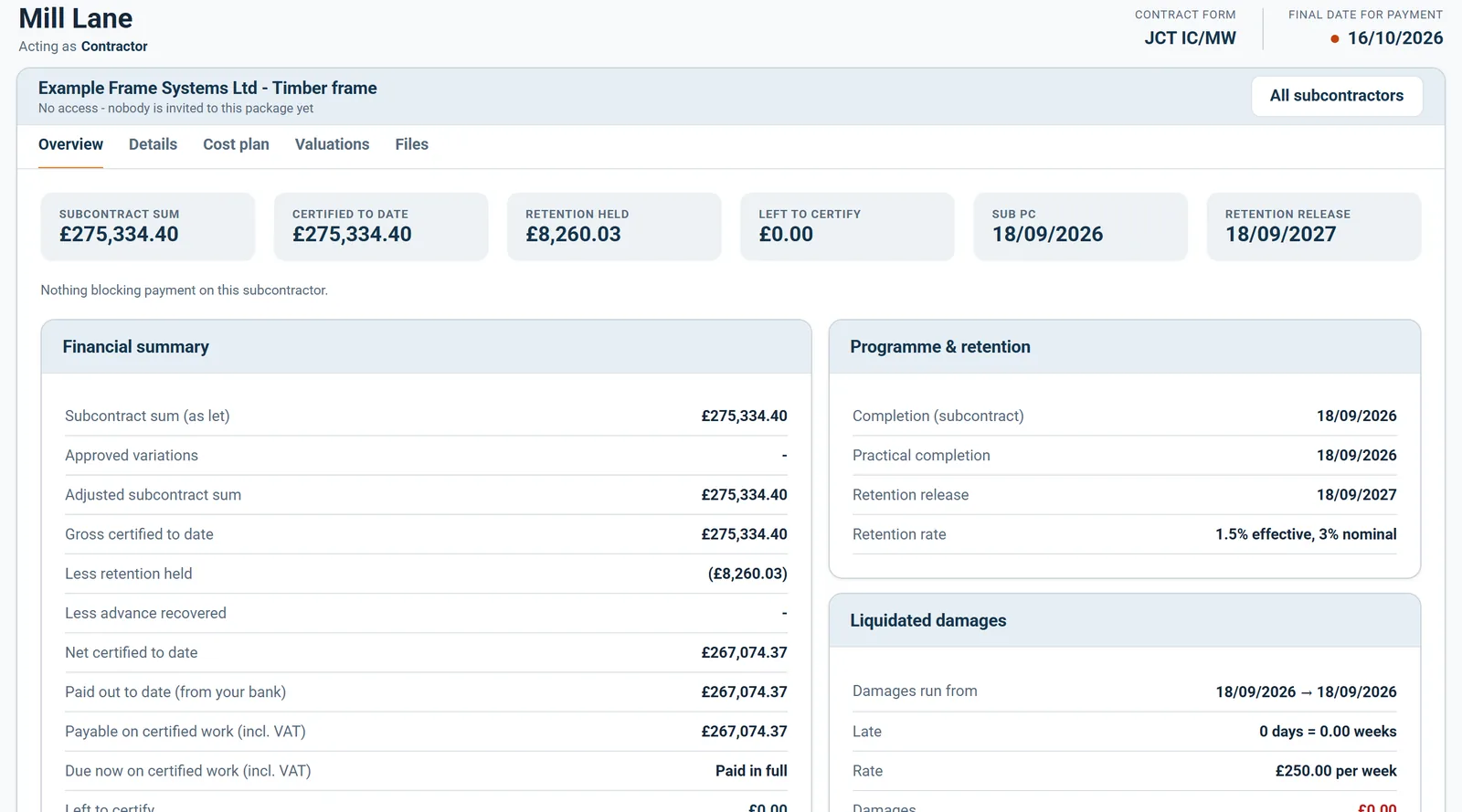Select the Subcontract Sum summary card
1462x812 pixels.
(148, 227)
